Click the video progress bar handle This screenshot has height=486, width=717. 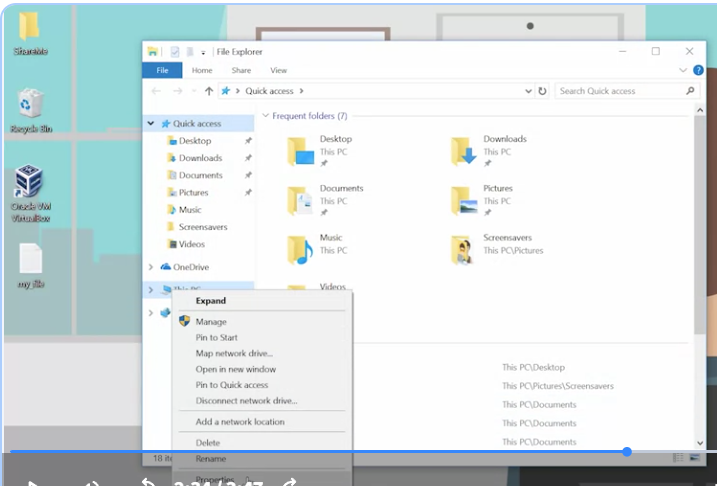click(x=627, y=452)
